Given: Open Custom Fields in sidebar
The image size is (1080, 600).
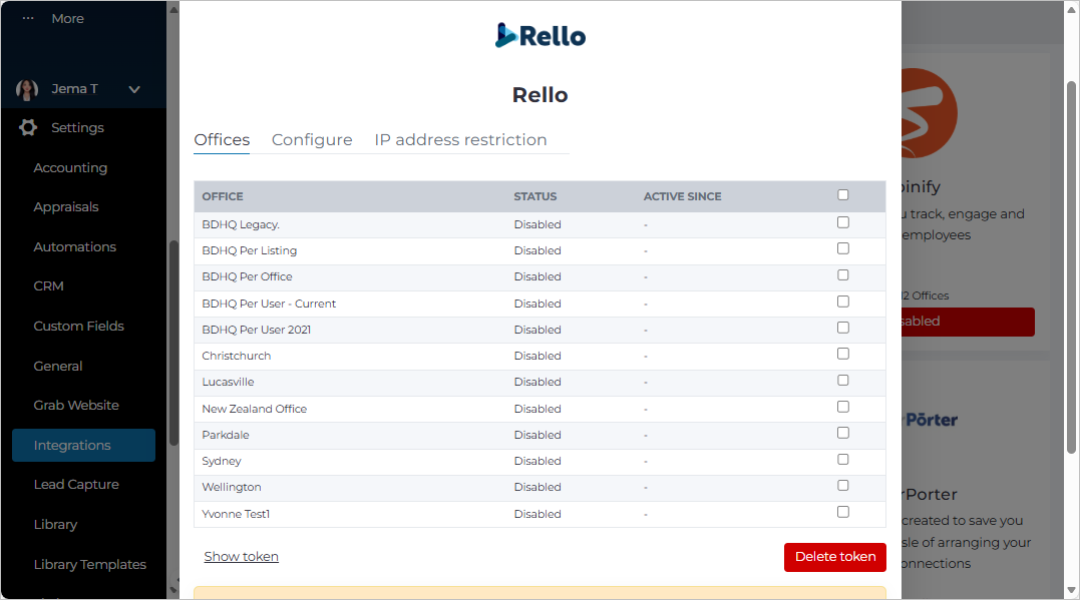Looking at the screenshot, I should (79, 326).
